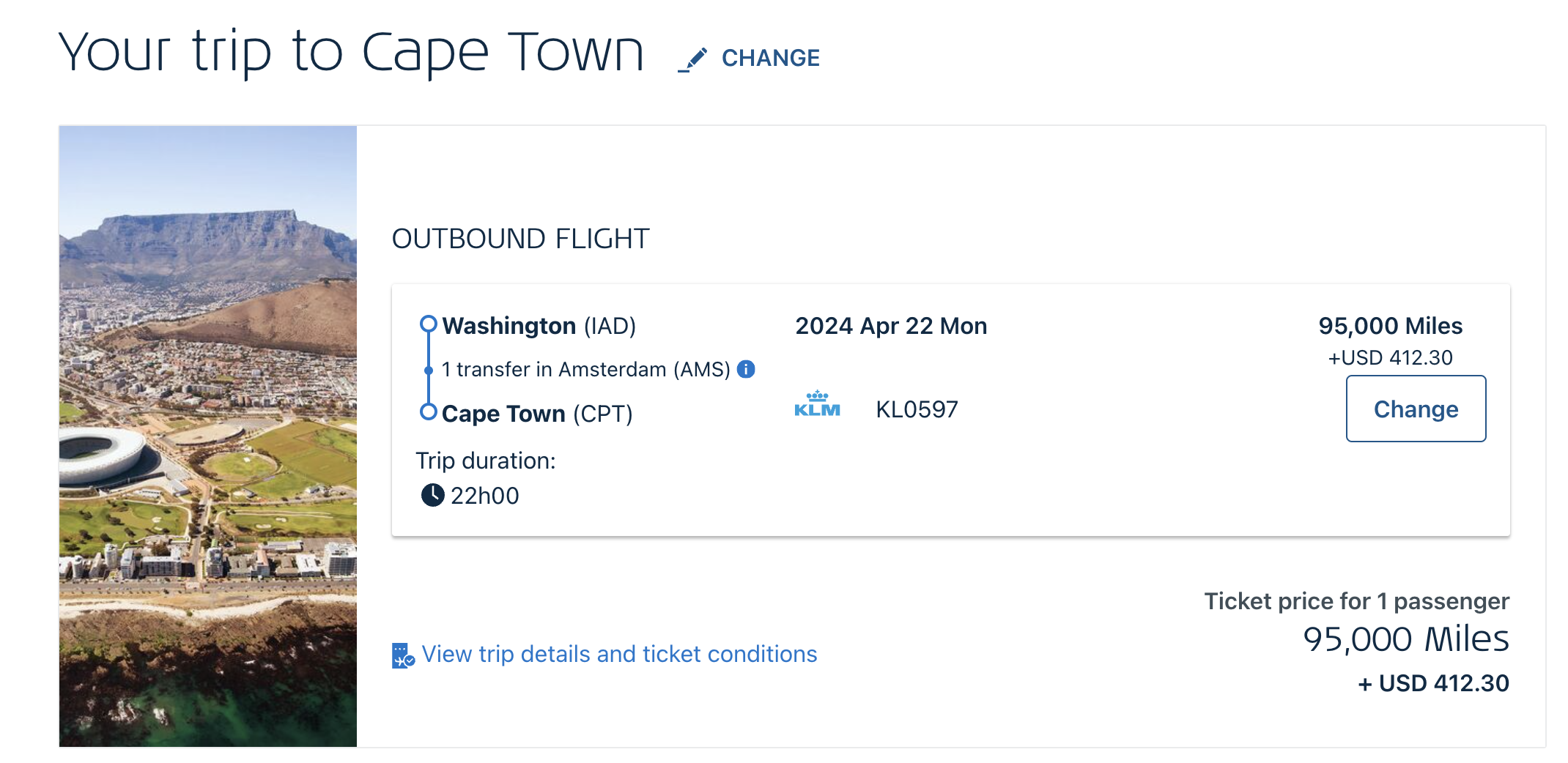View trip details and ticket conditions

pyautogui.click(x=619, y=654)
